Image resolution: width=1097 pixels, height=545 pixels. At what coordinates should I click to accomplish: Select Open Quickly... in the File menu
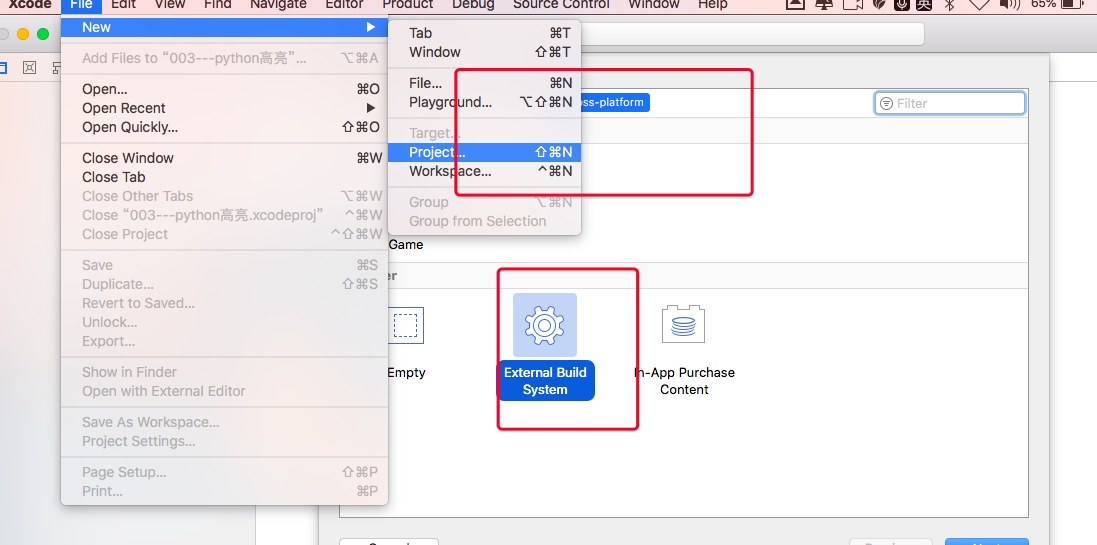[x=224, y=127]
